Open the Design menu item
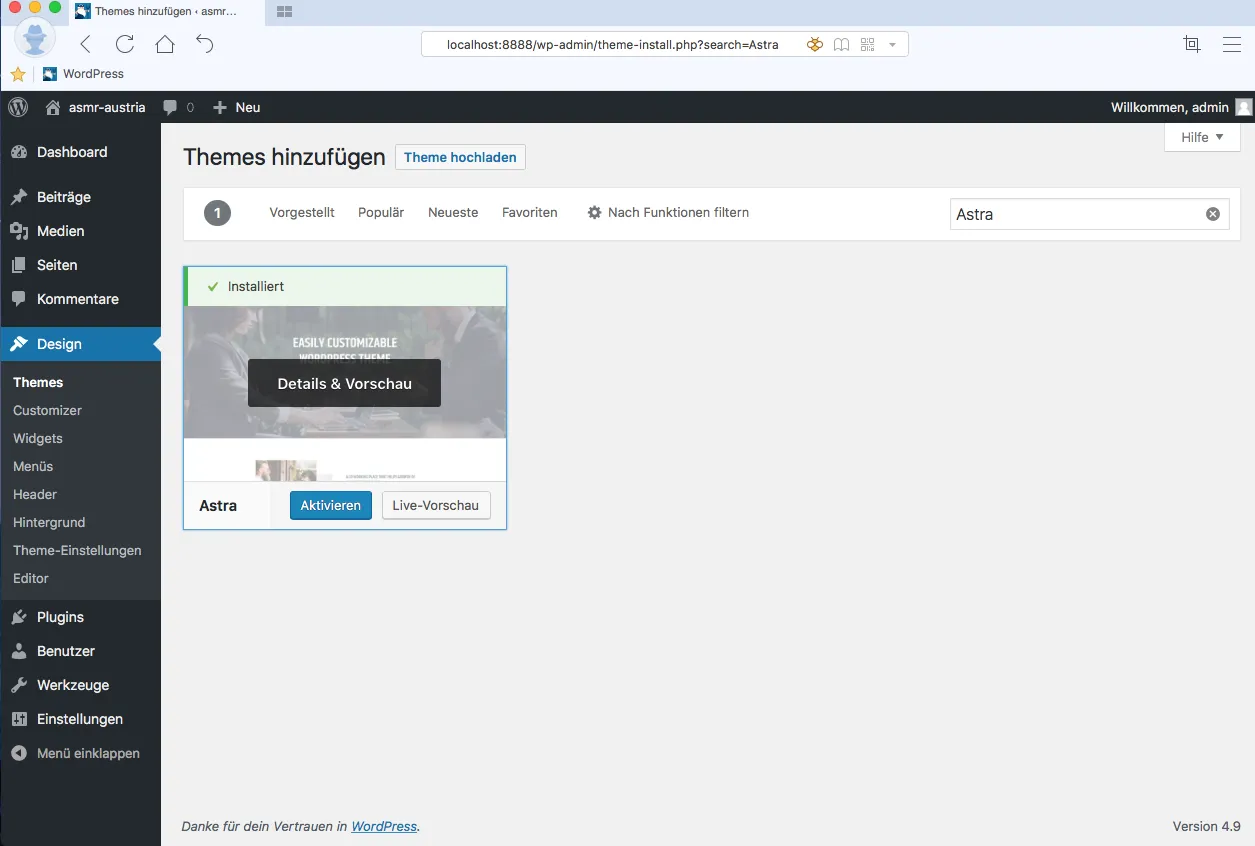 click(x=80, y=344)
